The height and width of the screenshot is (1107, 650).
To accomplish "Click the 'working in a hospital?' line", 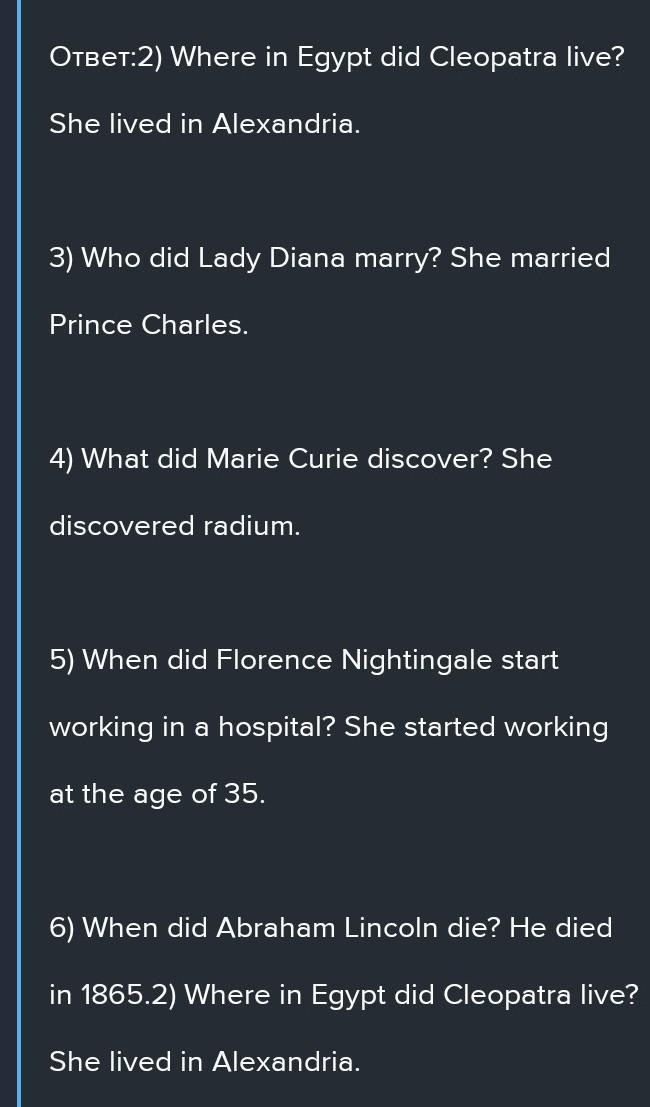I will click(329, 727).
